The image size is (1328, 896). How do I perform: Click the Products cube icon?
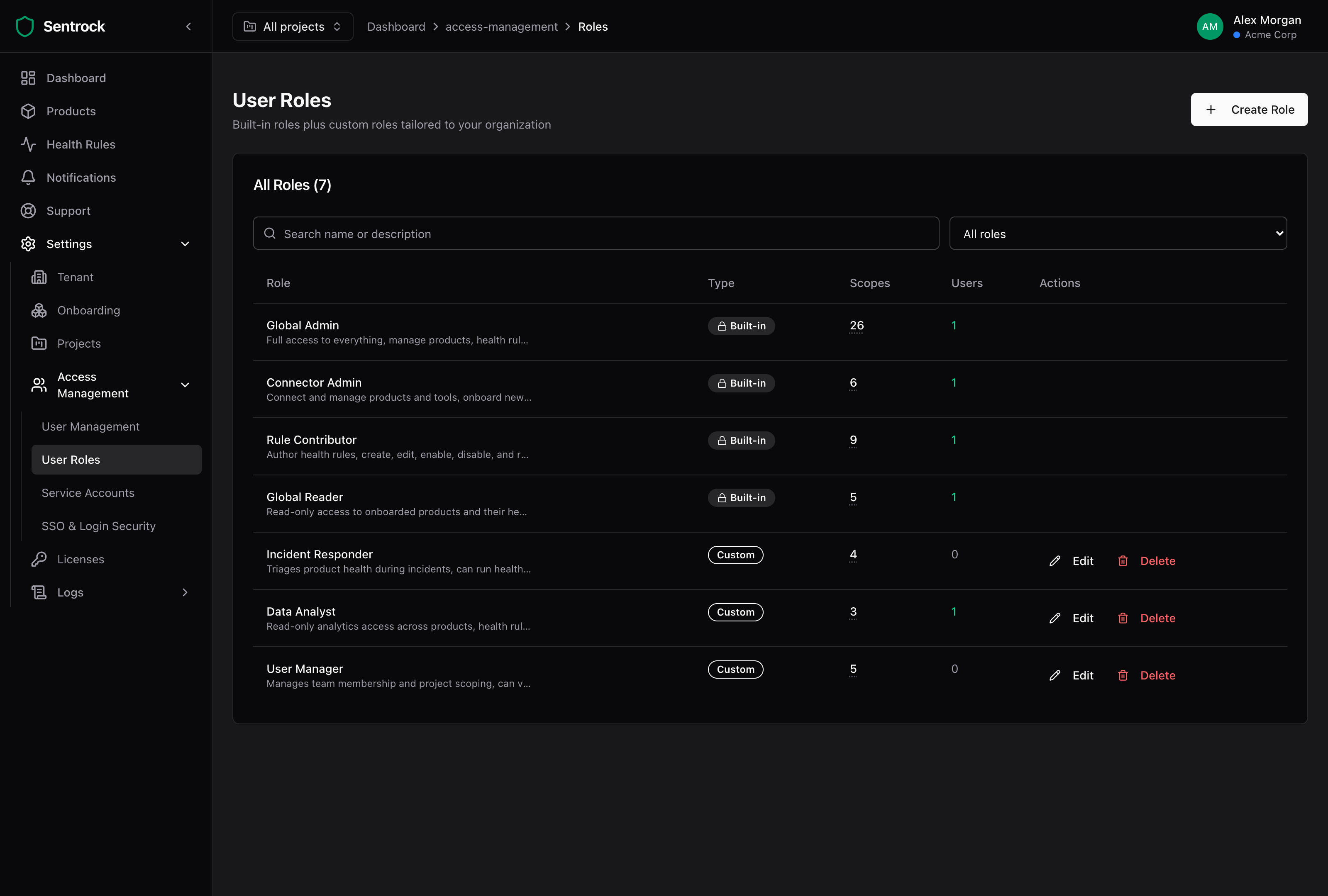click(x=28, y=111)
